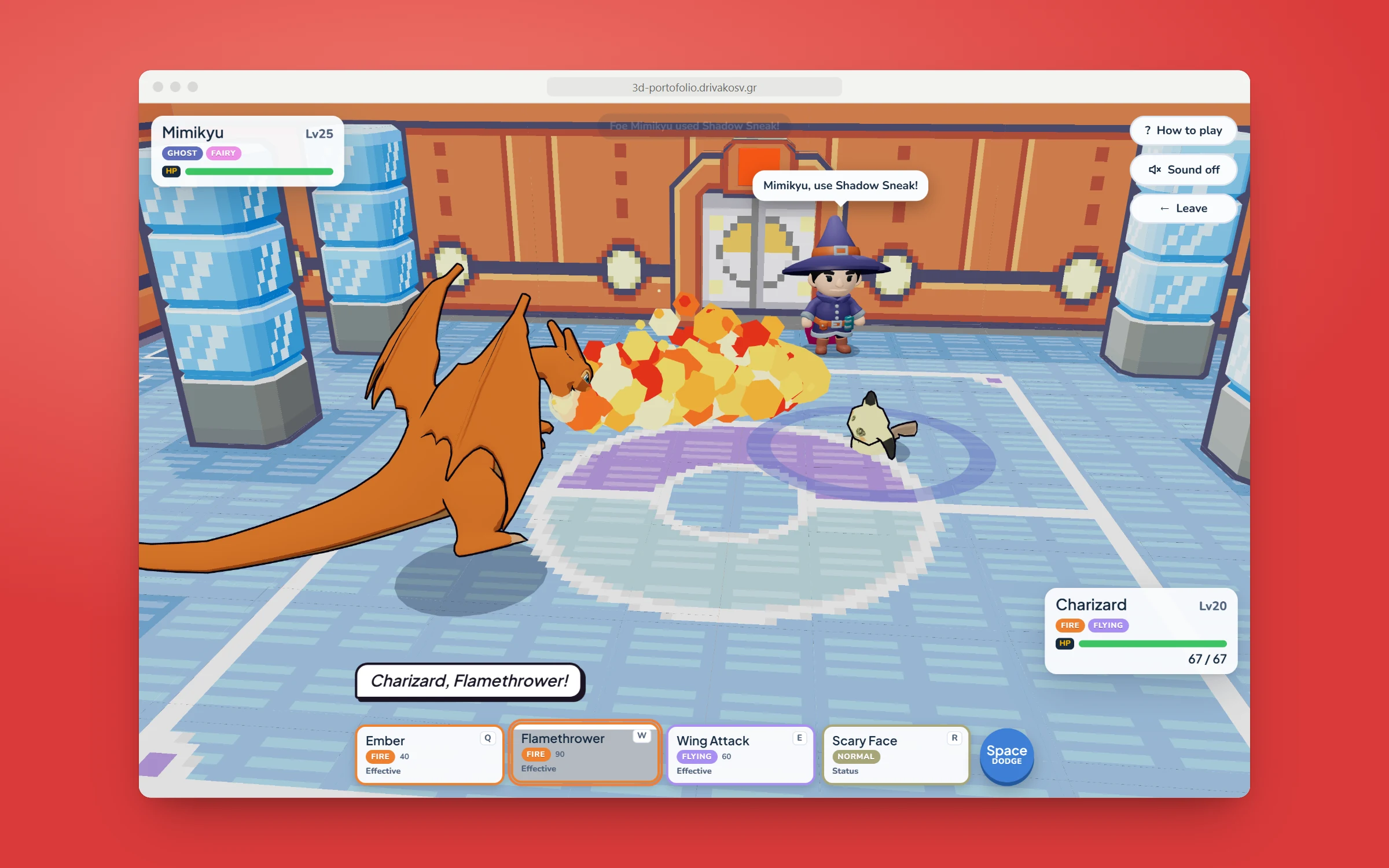The width and height of the screenshot is (1389, 868).
Task: Open the How to play help
Action: pos(1183,131)
